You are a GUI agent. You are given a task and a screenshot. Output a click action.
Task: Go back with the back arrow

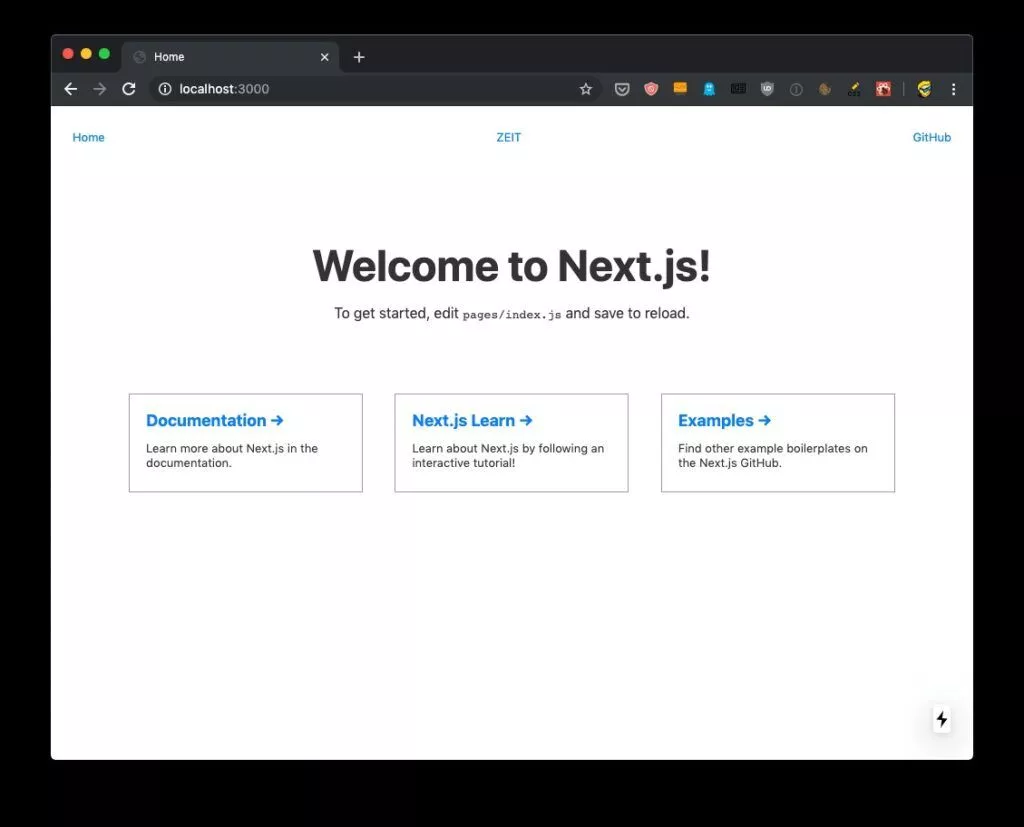(x=70, y=89)
